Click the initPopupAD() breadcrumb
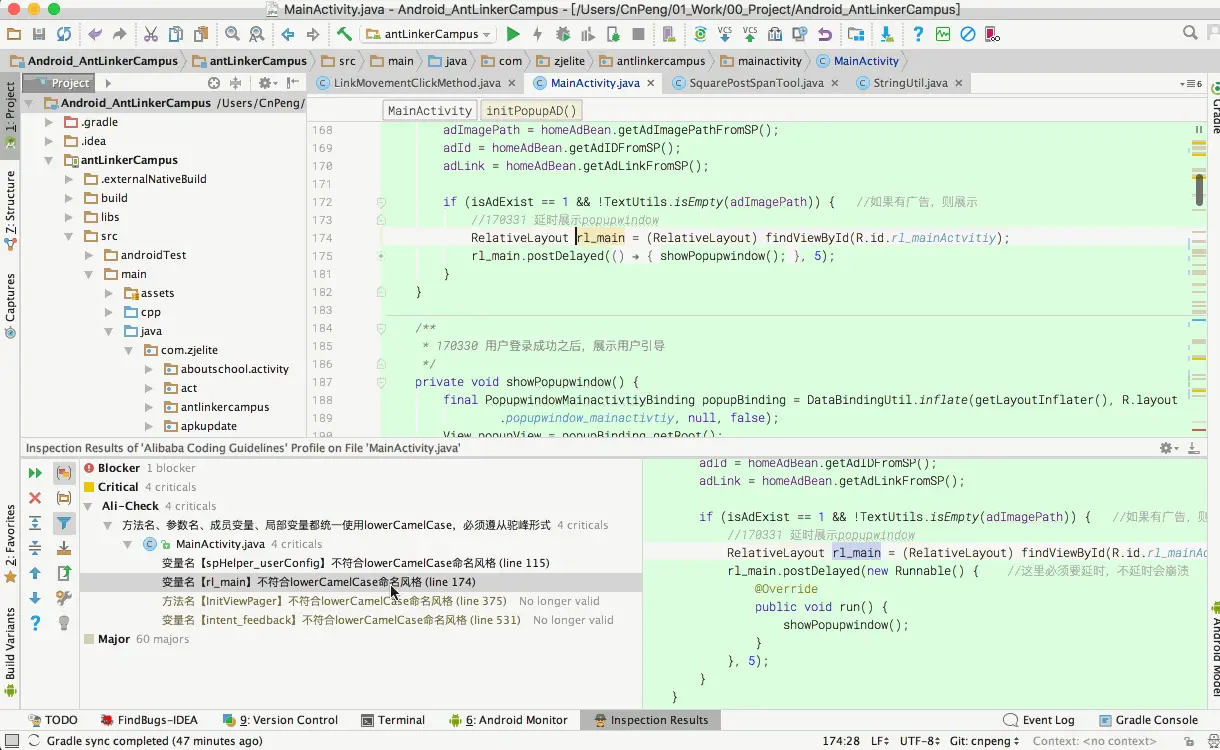This screenshot has height=750, width=1220. coord(531,111)
